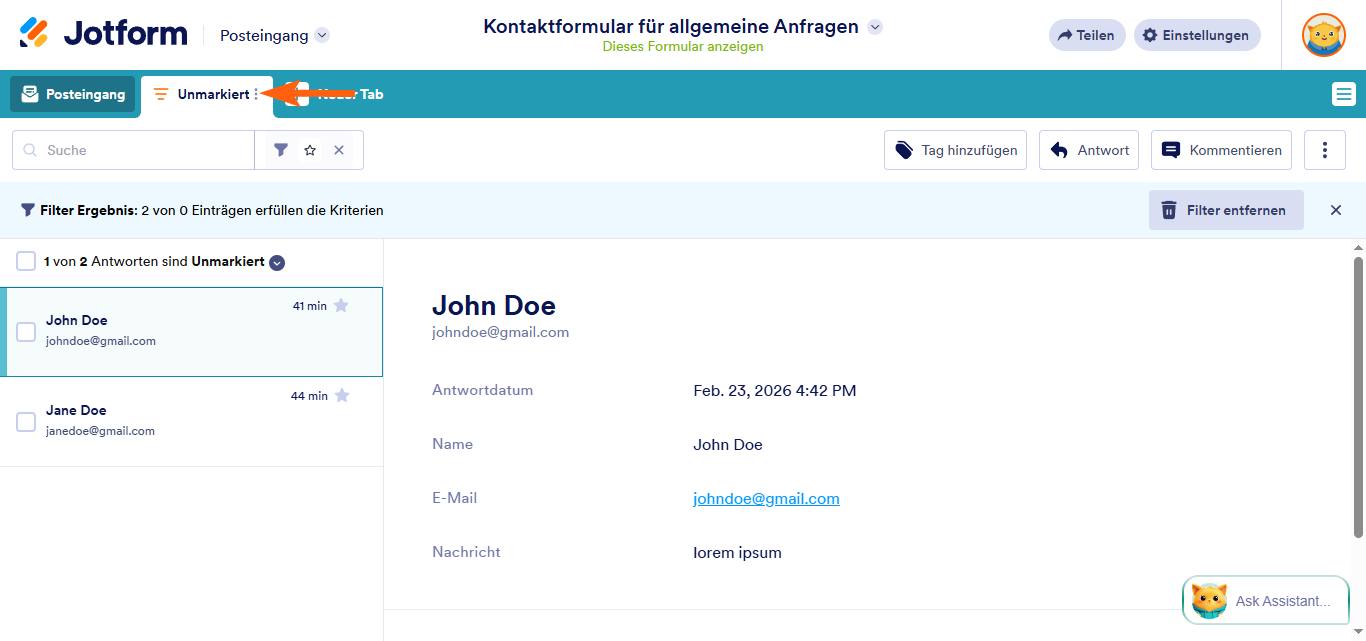The width and height of the screenshot is (1366, 641).
Task: Open the form title dropdown arrow
Action: pos(875,27)
